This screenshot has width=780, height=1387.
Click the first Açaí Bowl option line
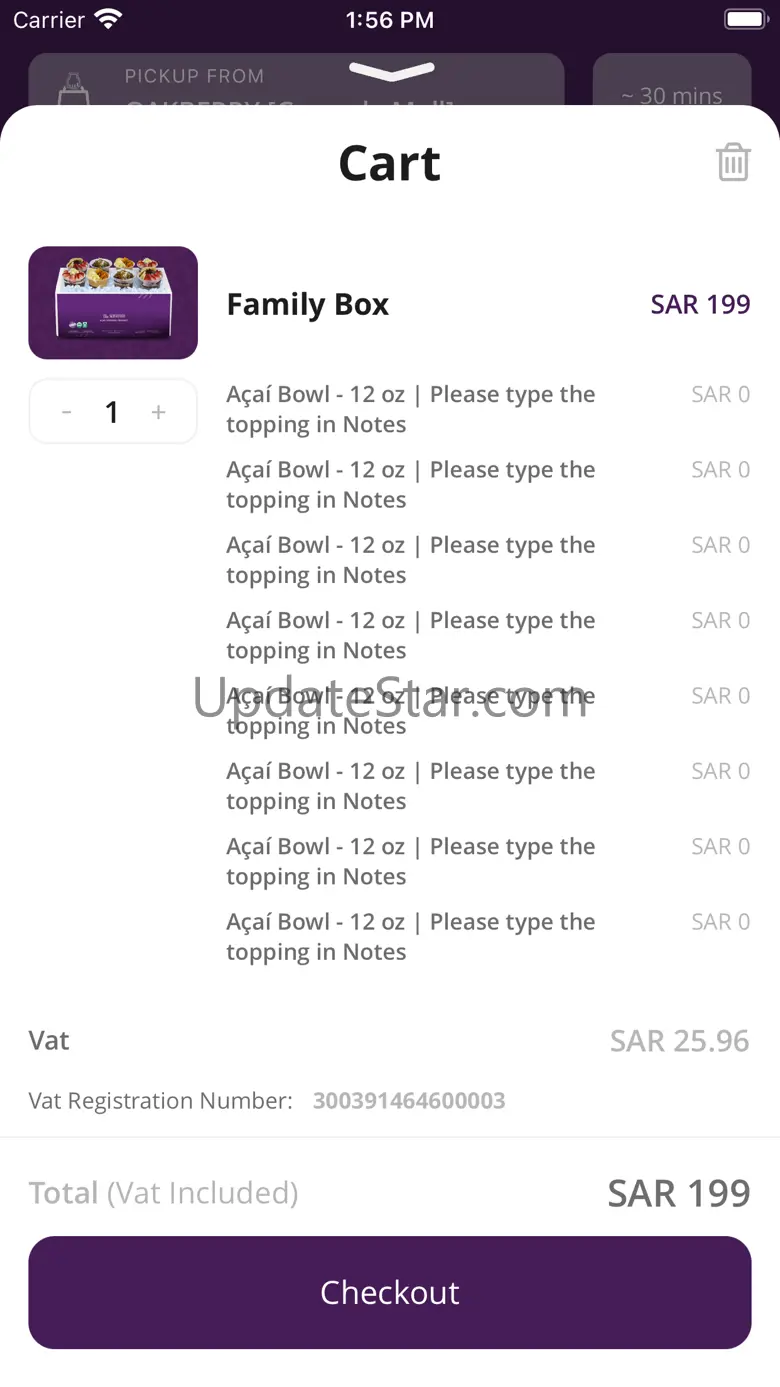pos(410,409)
